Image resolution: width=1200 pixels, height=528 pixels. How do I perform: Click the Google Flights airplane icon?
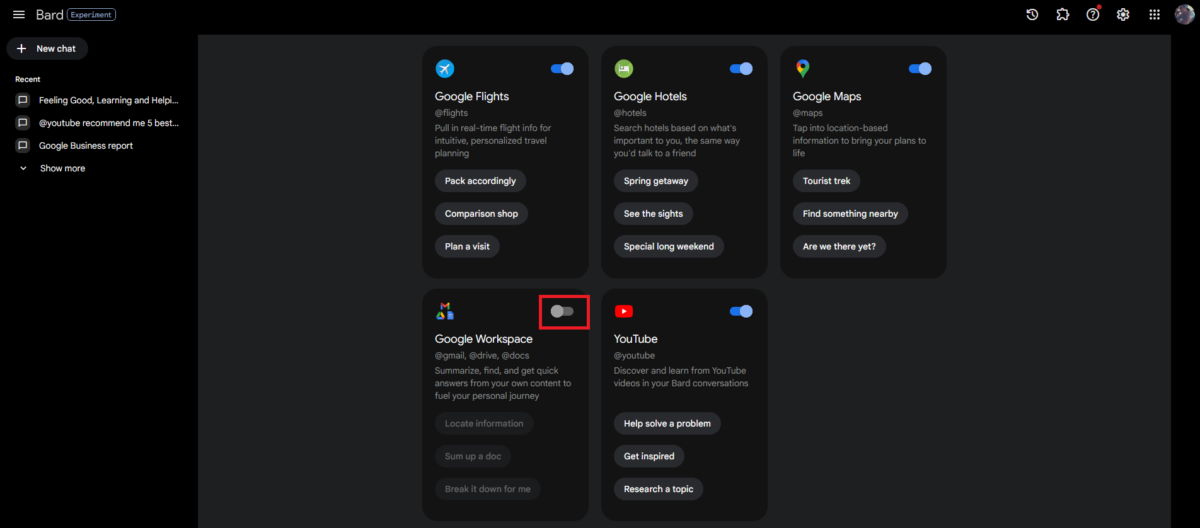click(445, 68)
